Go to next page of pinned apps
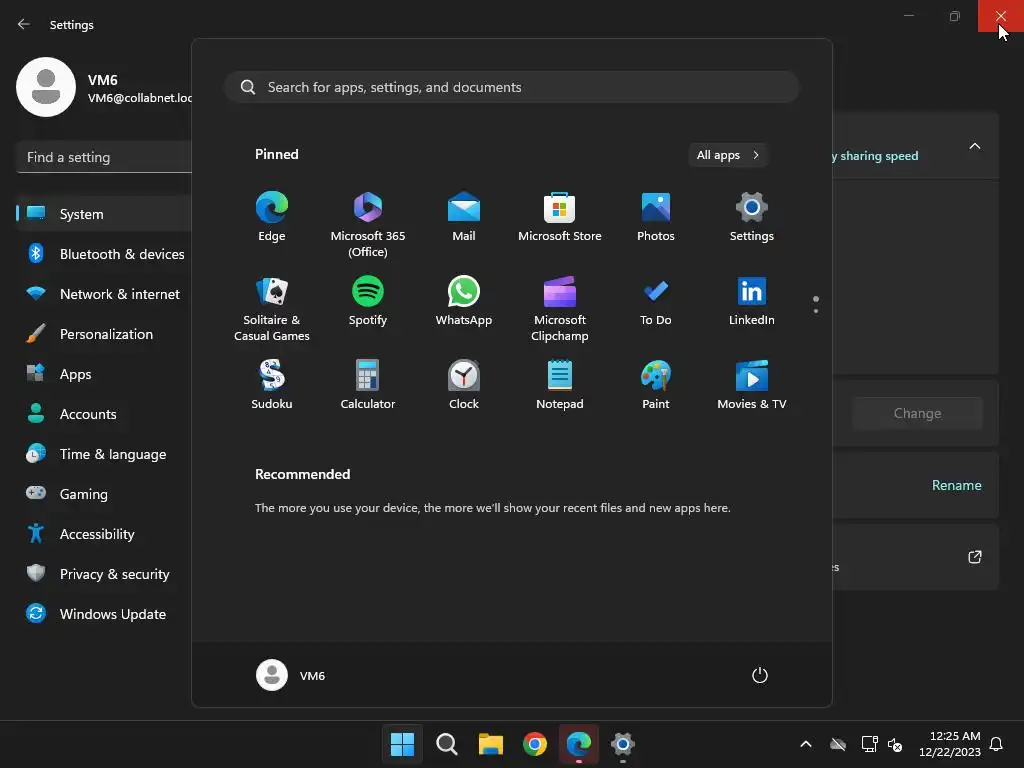 coord(816,311)
